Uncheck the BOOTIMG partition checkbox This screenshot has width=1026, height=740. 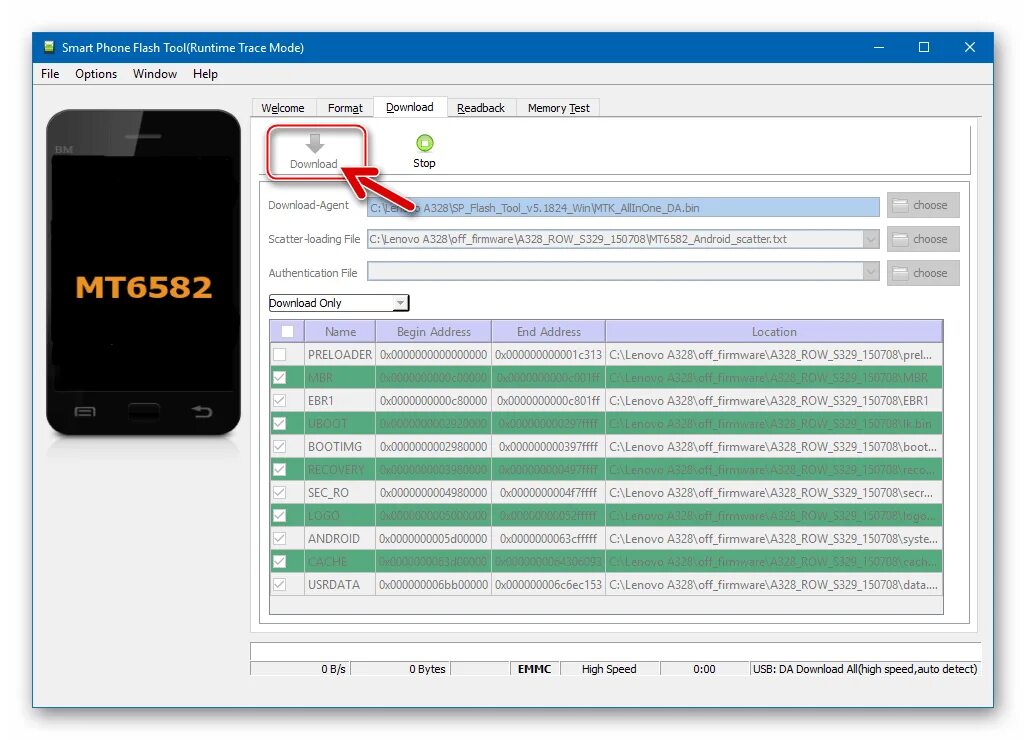click(279, 446)
